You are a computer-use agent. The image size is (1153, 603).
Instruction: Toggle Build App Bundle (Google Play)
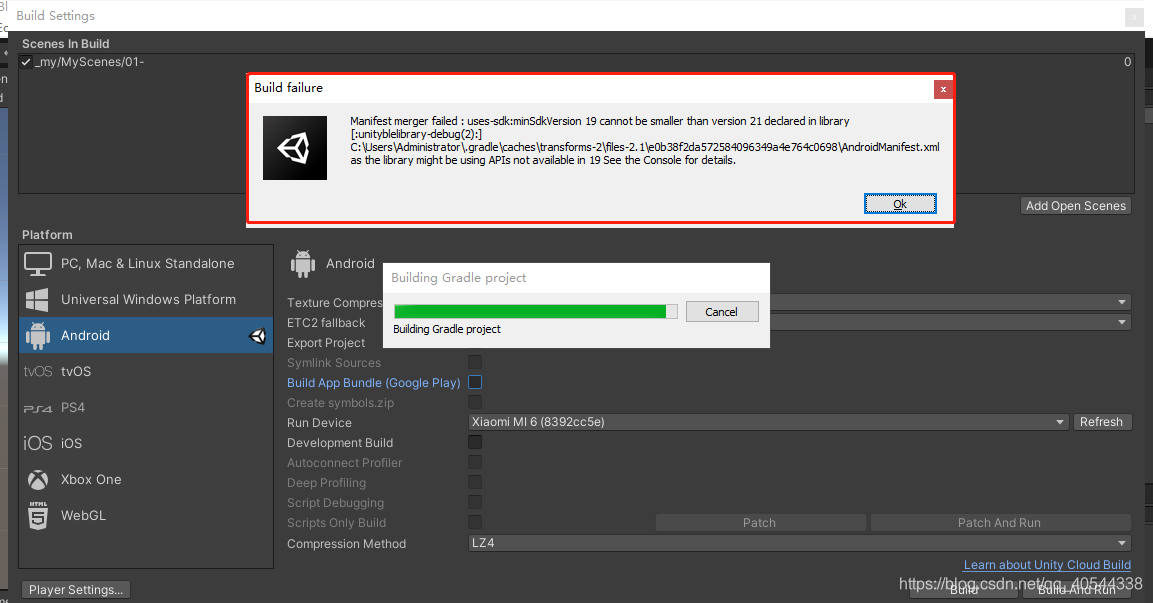(474, 382)
